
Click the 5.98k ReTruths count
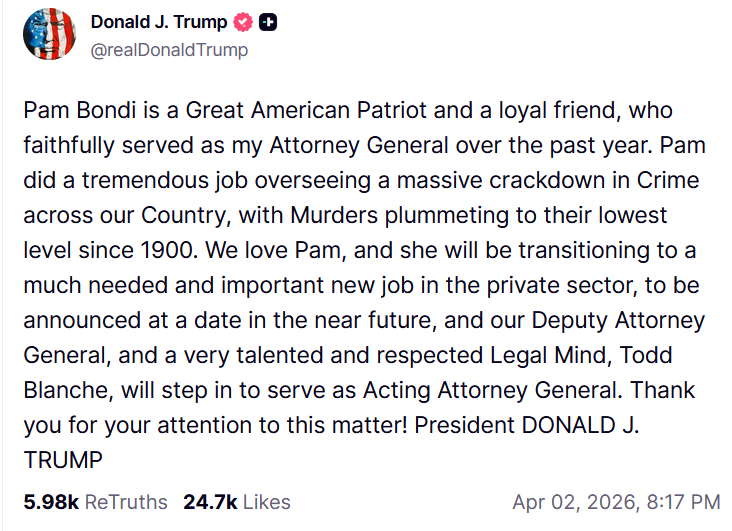95,502
